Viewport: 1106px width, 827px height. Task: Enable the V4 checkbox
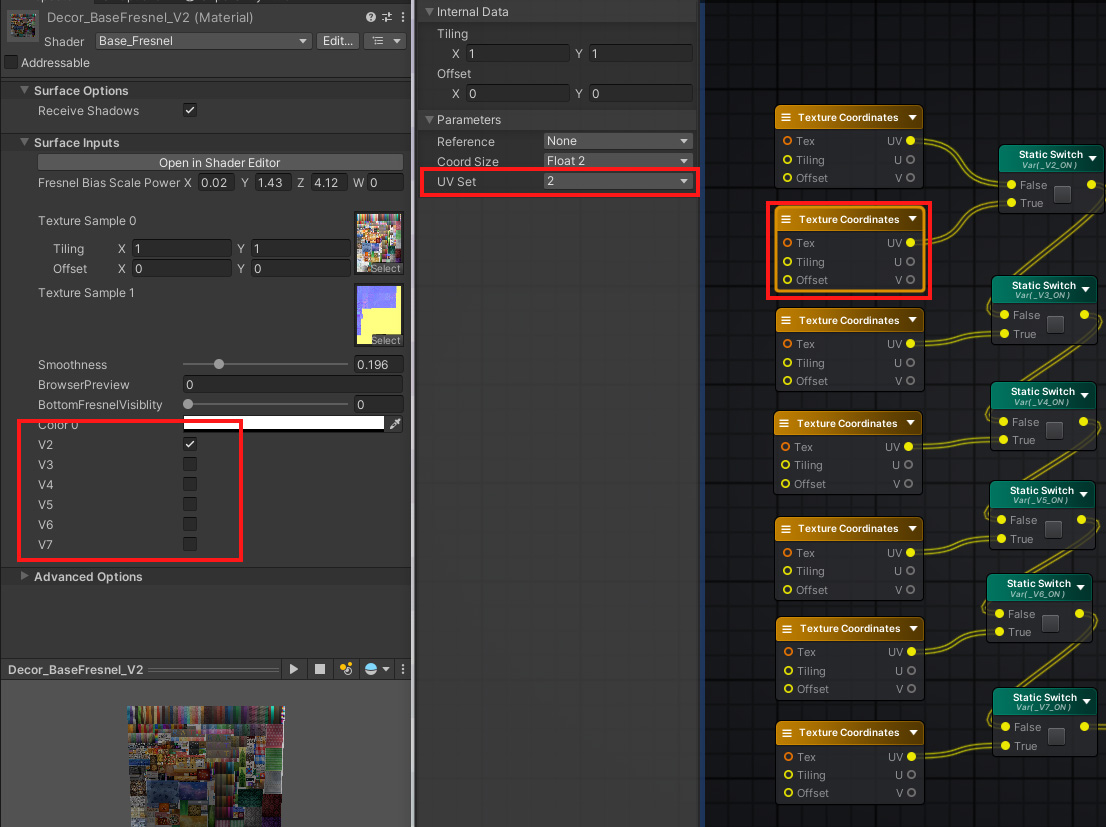[190, 484]
